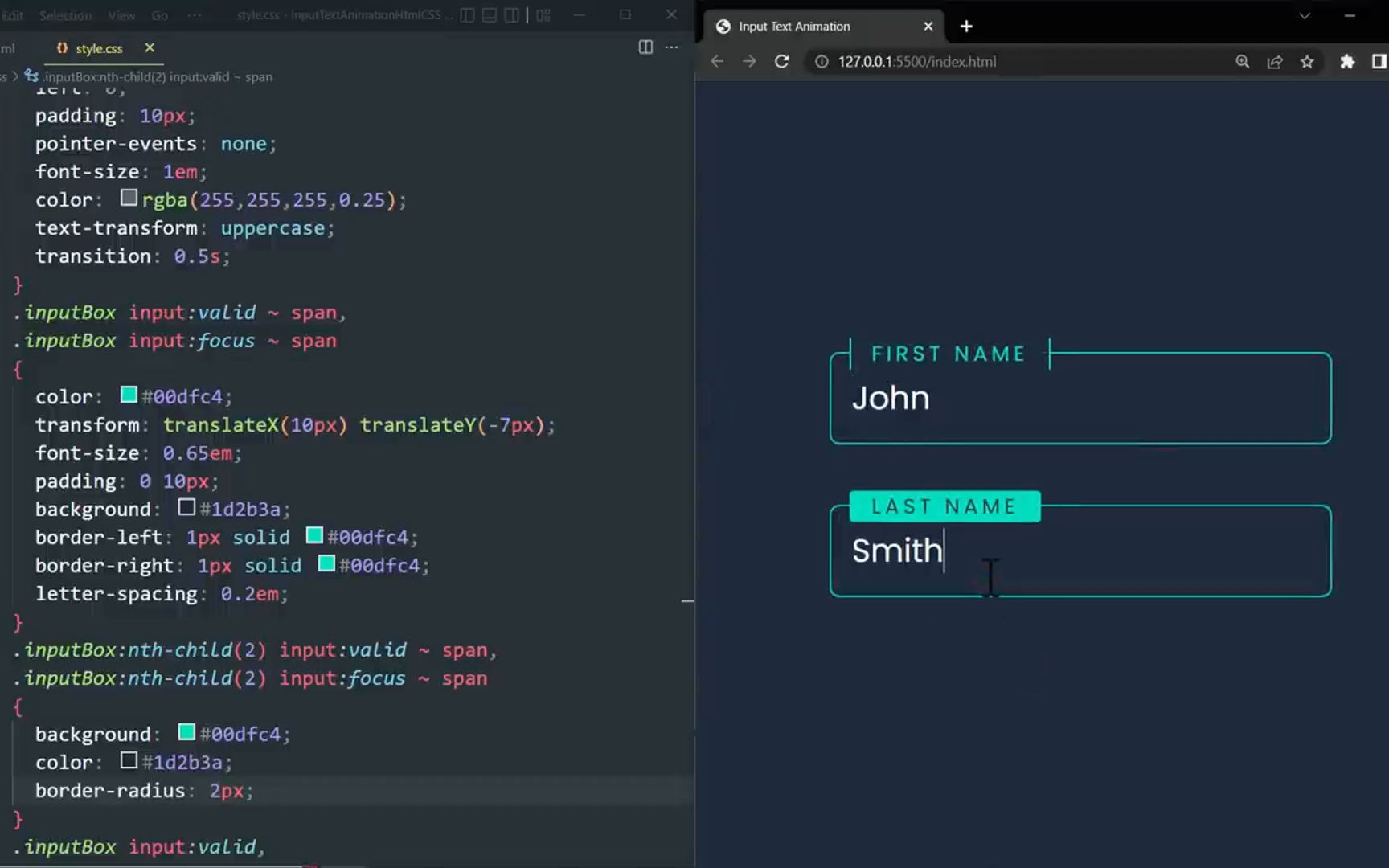Click the border-left #00dfc4 color swatch
This screenshot has height=868, width=1389.
click(314, 535)
